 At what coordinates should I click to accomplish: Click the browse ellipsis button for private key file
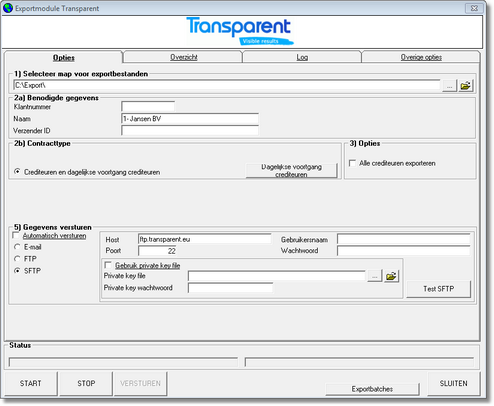(375, 276)
